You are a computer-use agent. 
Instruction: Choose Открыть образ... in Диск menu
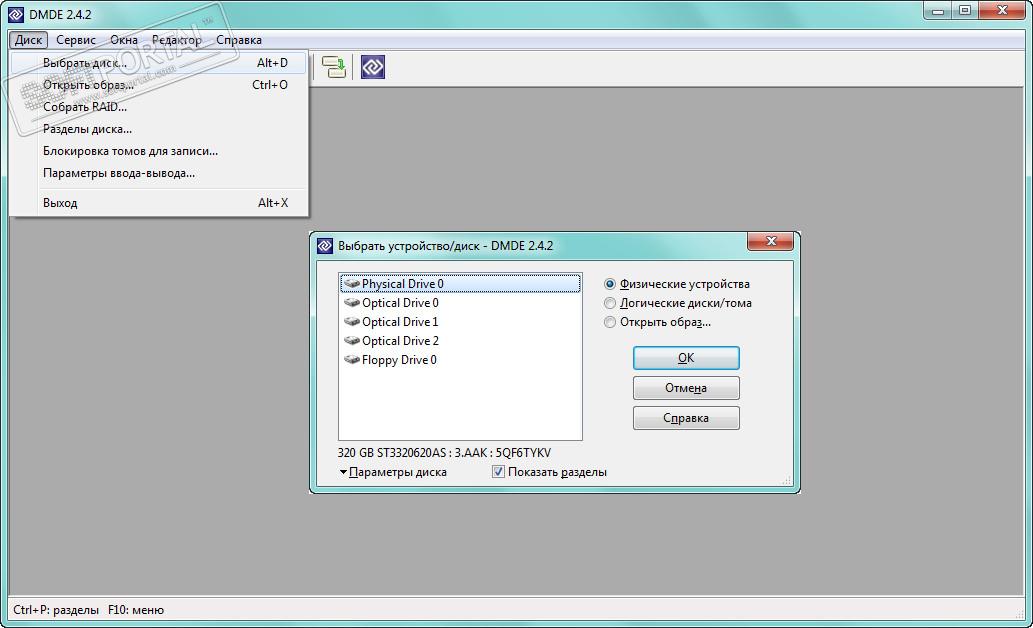pyautogui.click(x=159, y=85)
